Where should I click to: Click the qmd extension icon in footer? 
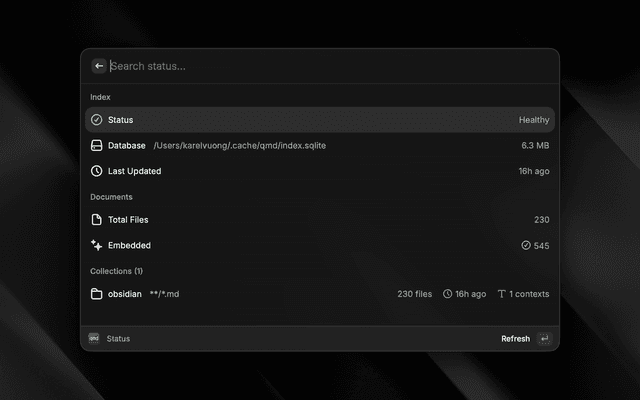(94, 339)
